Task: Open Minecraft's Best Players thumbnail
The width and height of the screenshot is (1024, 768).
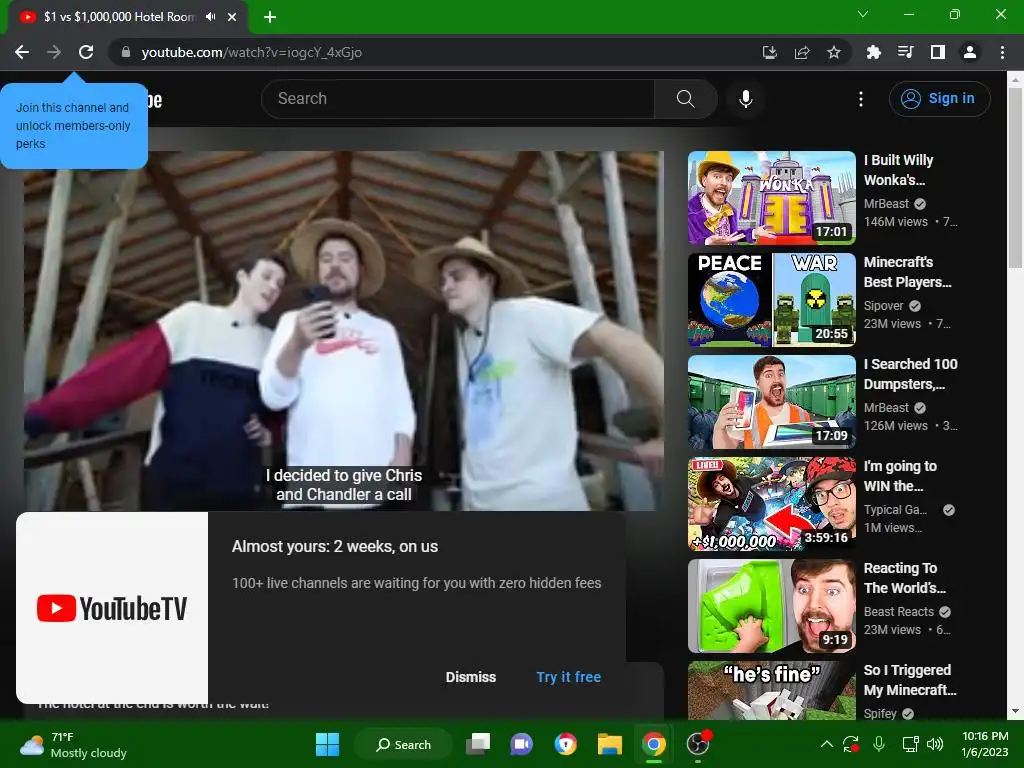Action: (x=771, y=300)
